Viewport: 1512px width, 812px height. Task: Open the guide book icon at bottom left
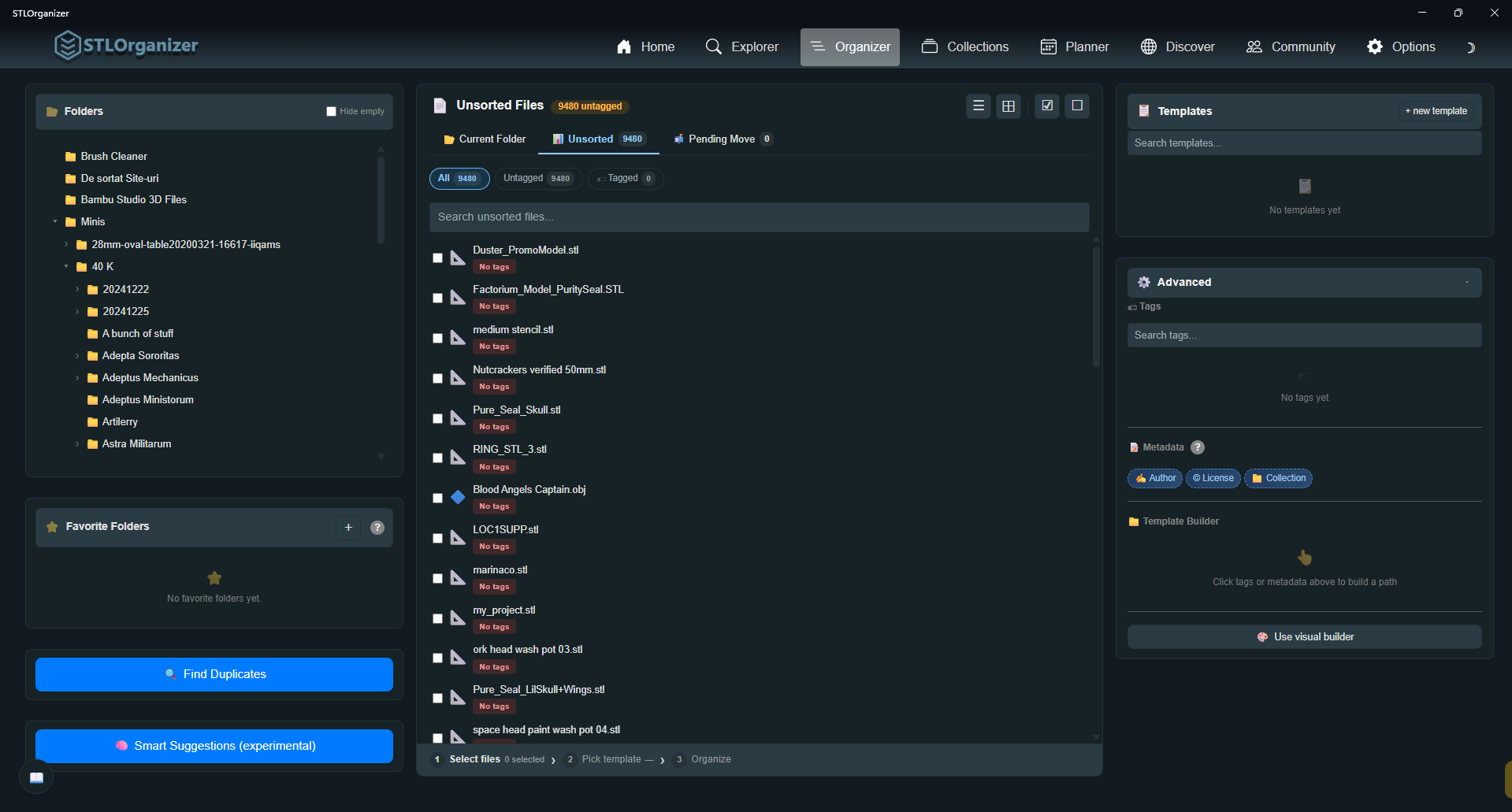point(36,777)
